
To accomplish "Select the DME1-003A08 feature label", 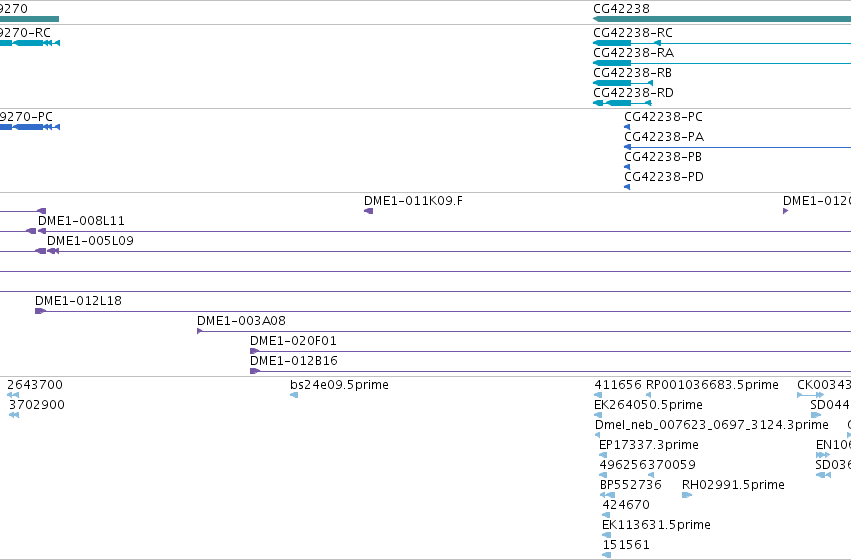I will coord(241,321).
